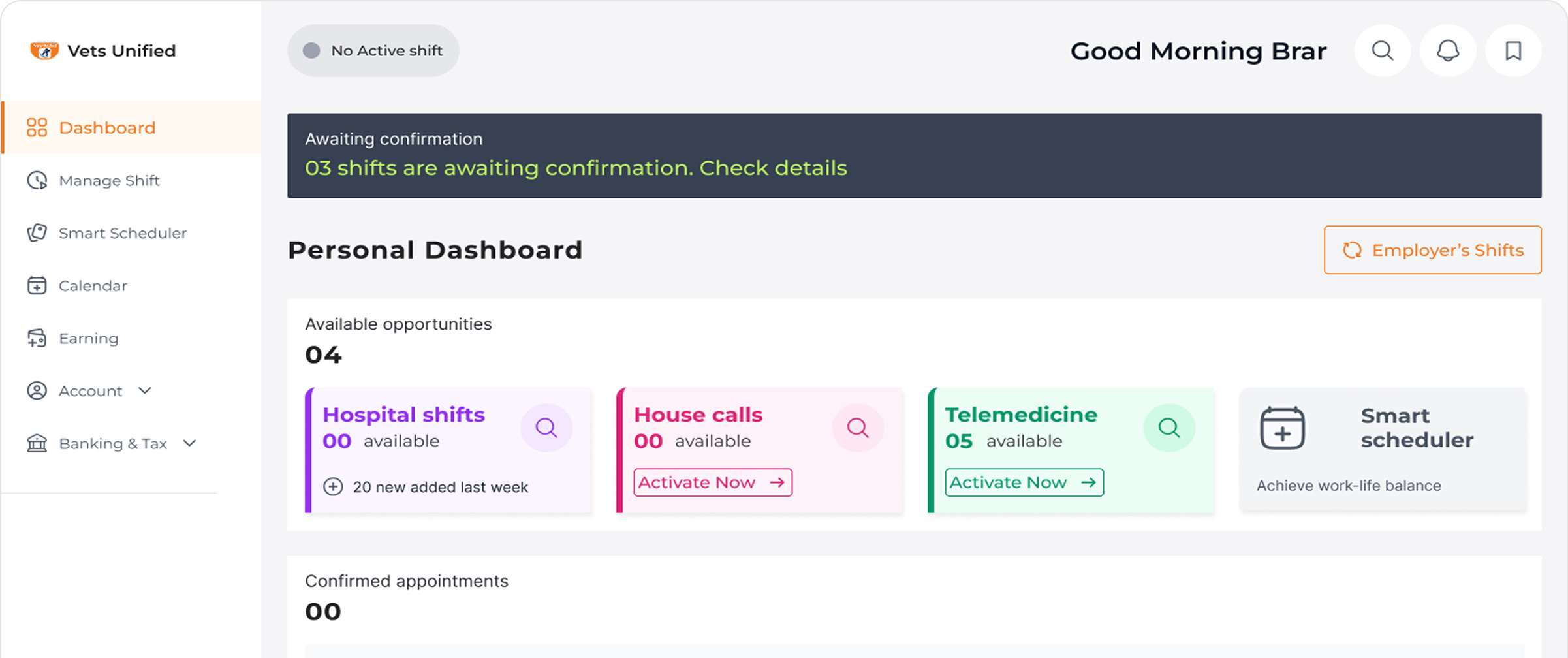
Task: Search Hospital shifts magnifier icon
Action: pos(546,428)
